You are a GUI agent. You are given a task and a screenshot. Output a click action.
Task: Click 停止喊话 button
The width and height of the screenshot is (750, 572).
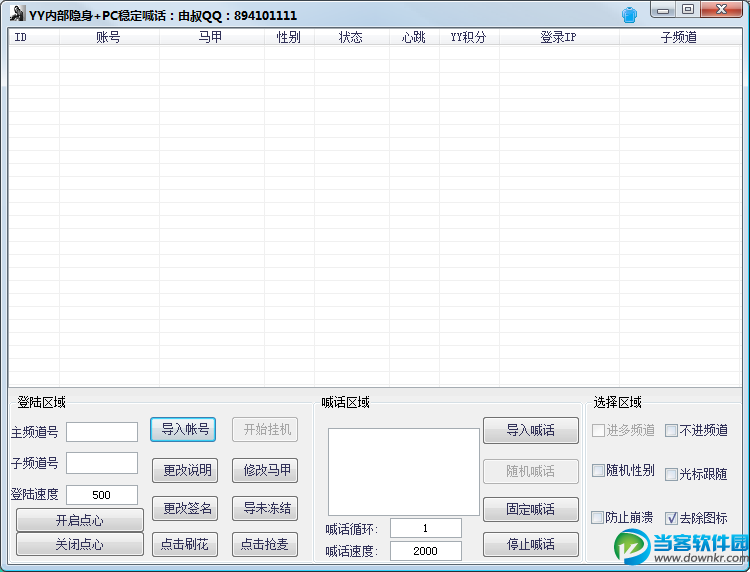[x=531, y=544]
